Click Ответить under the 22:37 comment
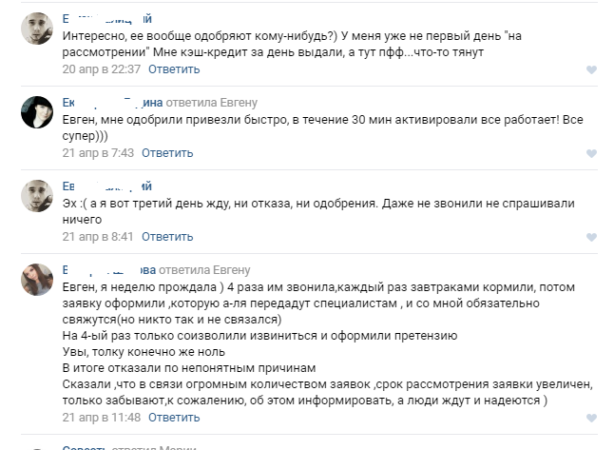Screen dimensions: 614x450 (174, 69)
